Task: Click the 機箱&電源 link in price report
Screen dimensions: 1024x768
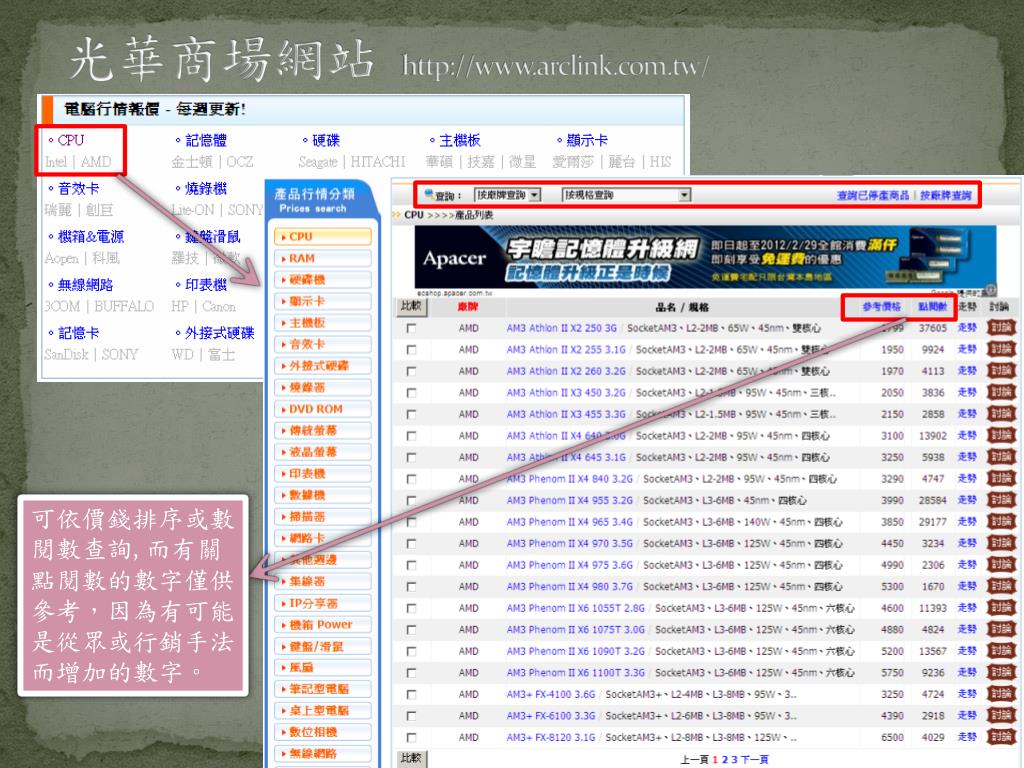Action: [x=91, y=236]
